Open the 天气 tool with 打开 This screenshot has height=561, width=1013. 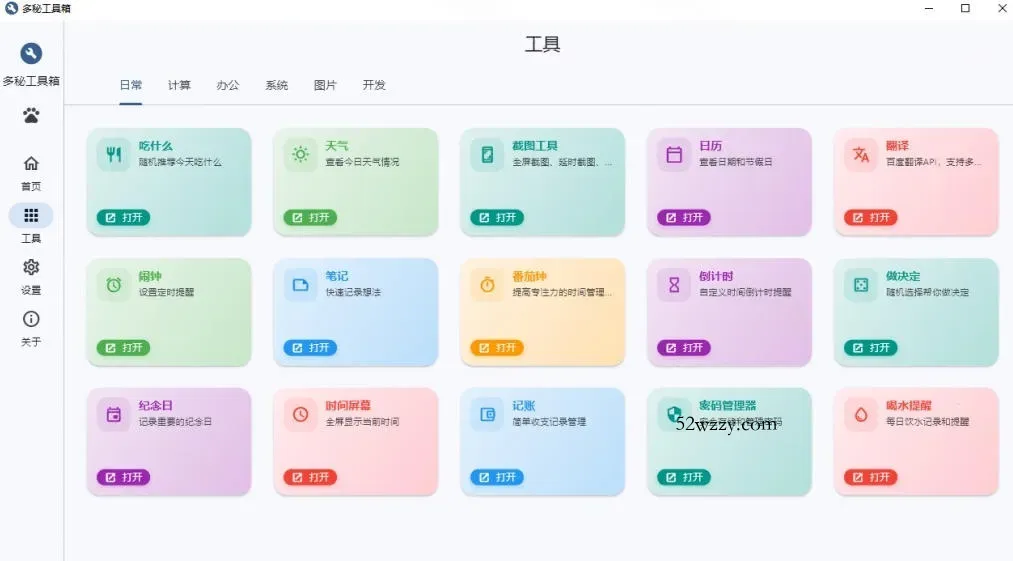point(310,218)
